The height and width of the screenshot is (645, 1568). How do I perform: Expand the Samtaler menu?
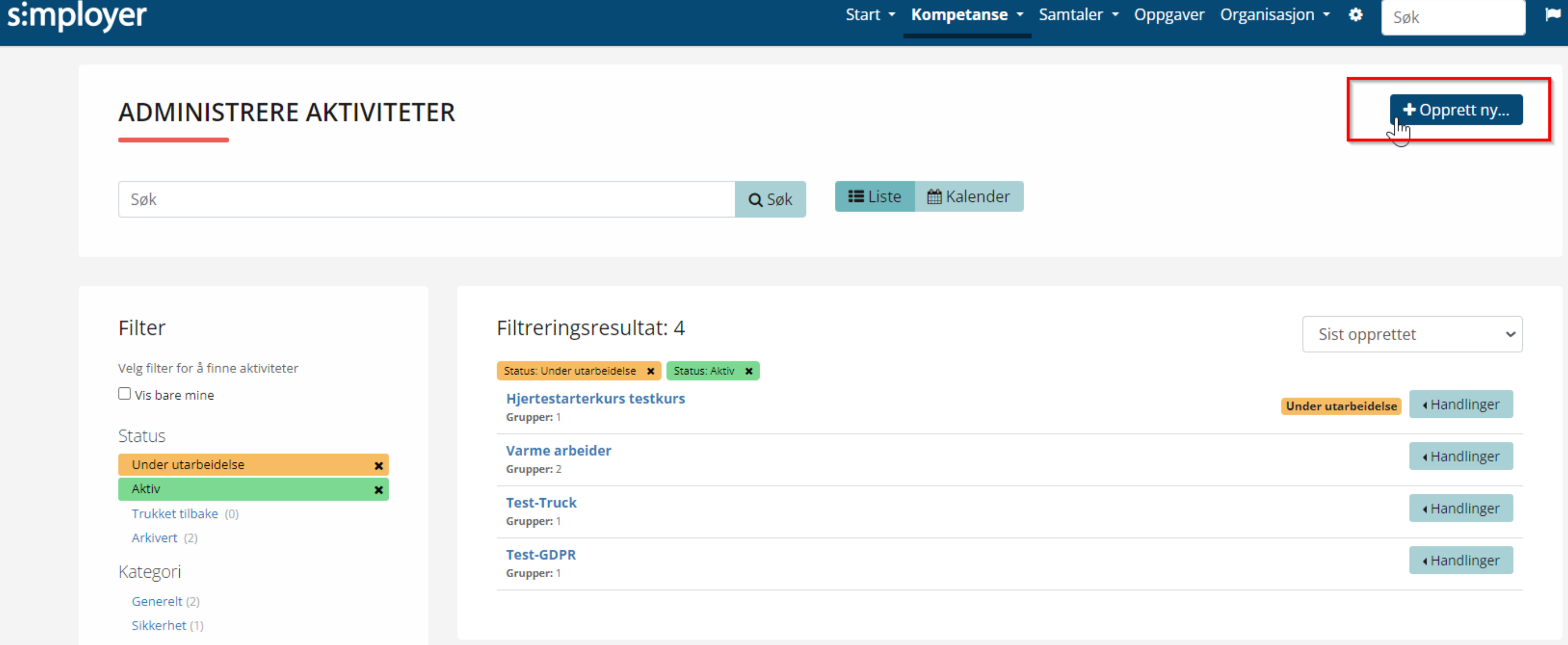click(1079, 14)
